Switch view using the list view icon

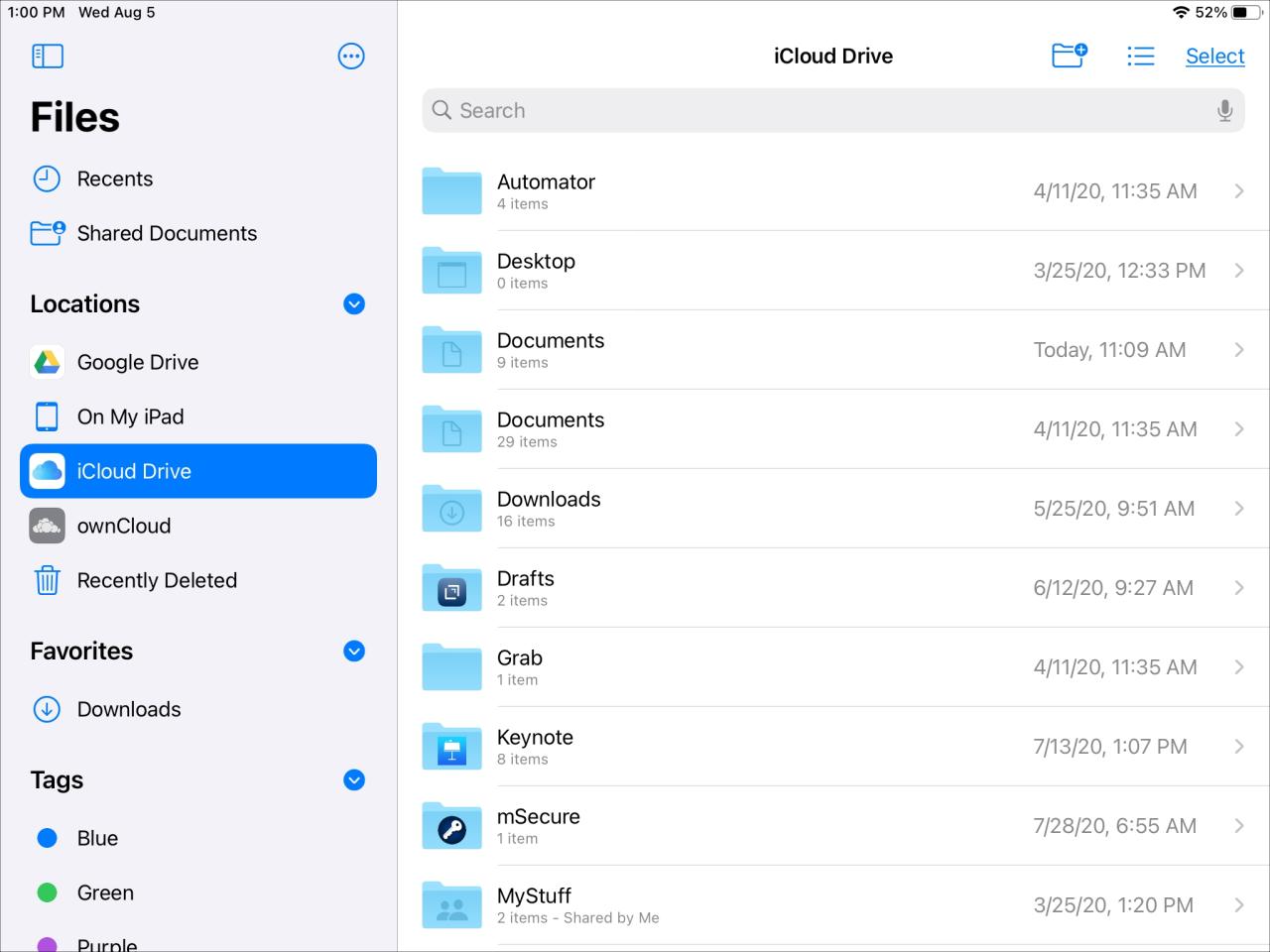pos(1140,57)
